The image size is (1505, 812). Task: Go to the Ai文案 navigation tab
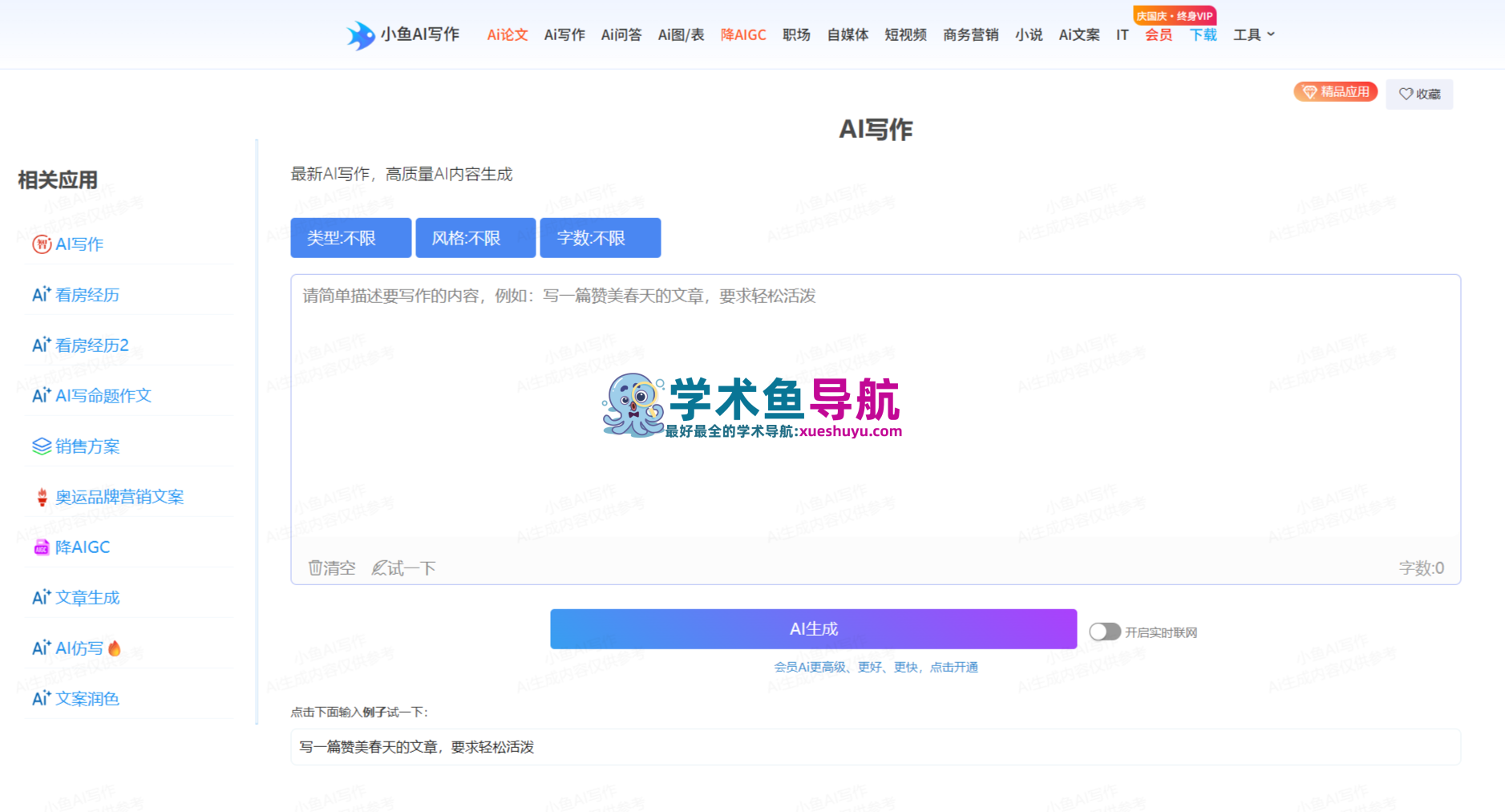(x=1079, y=34)
